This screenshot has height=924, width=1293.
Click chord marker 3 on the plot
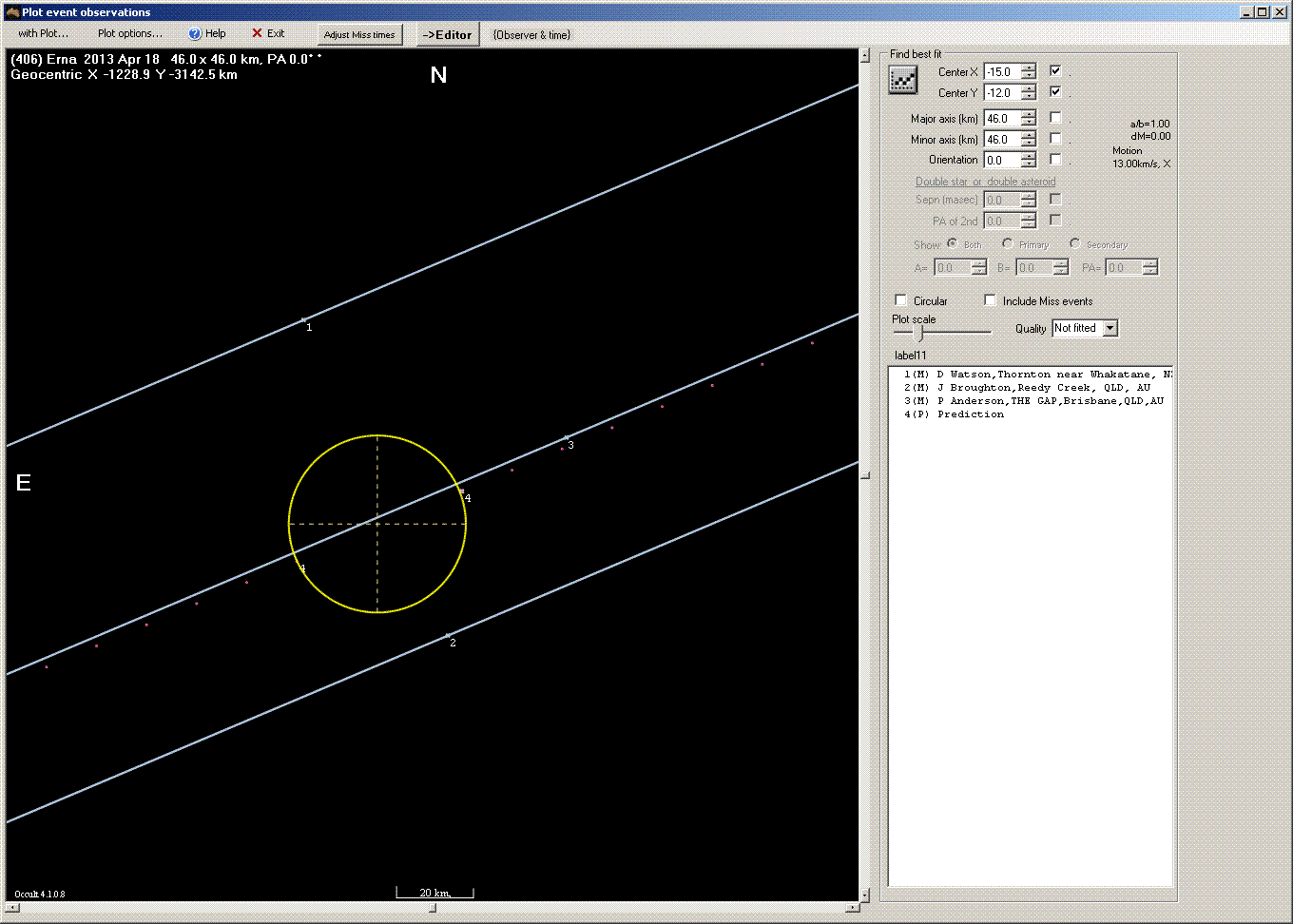[x=567, y=438]
